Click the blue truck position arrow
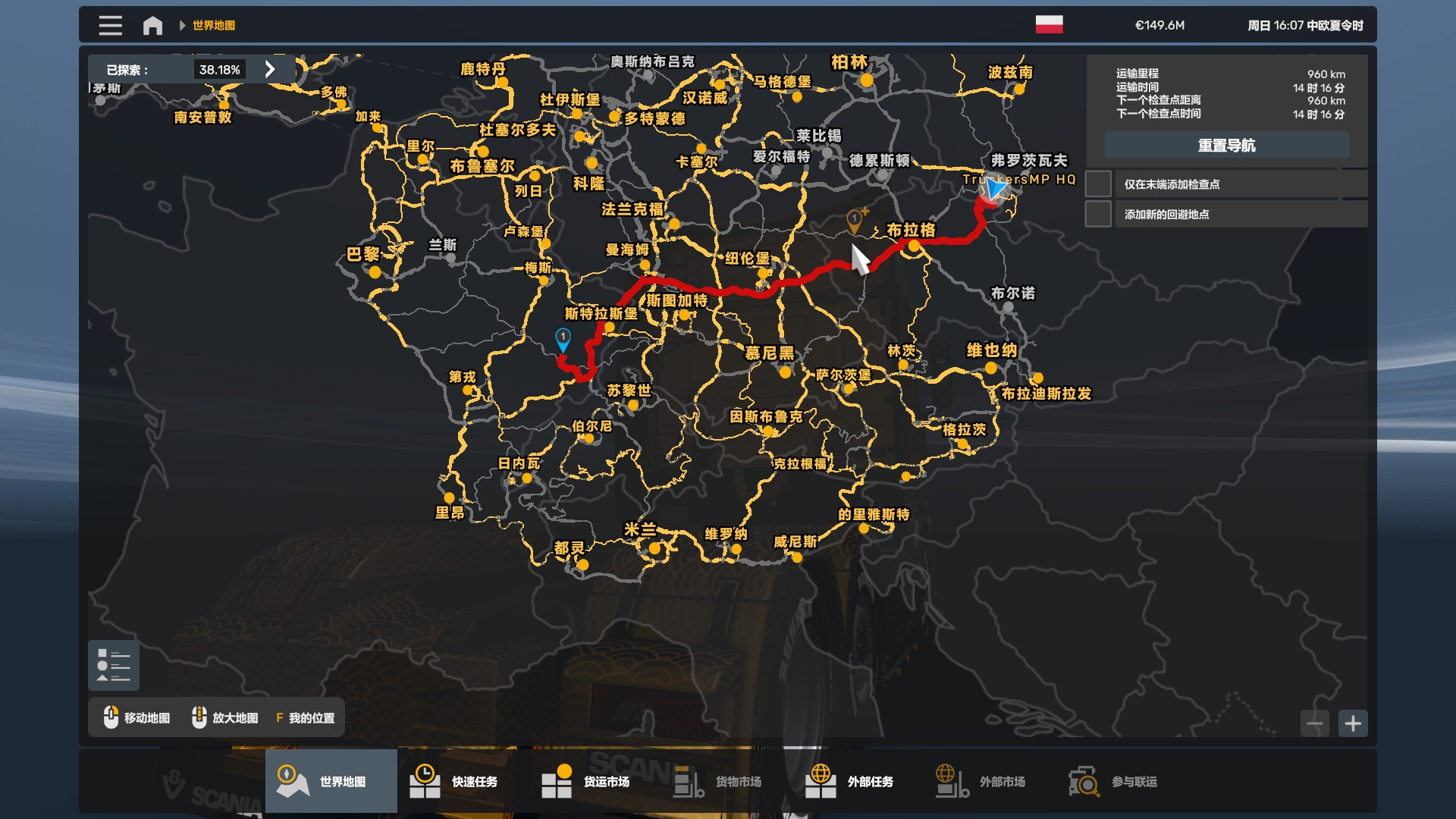Viewport: 1456px width, 819px height. point(993,187)
